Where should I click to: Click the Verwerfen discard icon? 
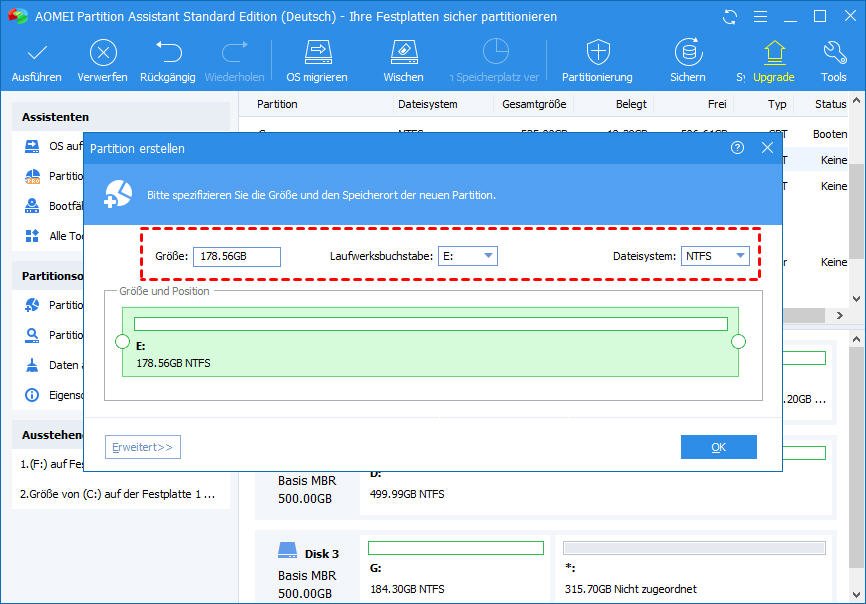point(103,53)
